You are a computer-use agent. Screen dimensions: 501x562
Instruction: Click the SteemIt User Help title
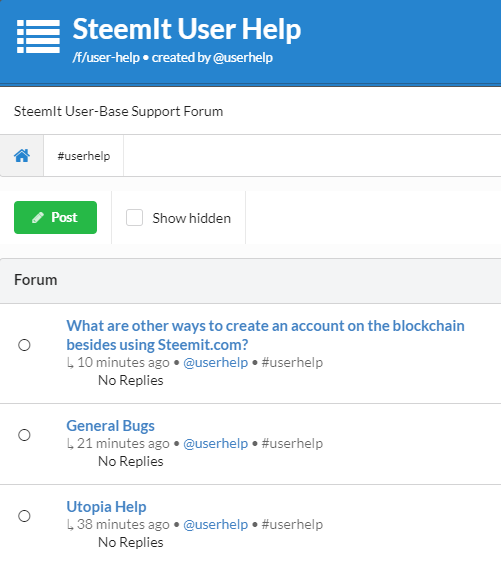187,29
